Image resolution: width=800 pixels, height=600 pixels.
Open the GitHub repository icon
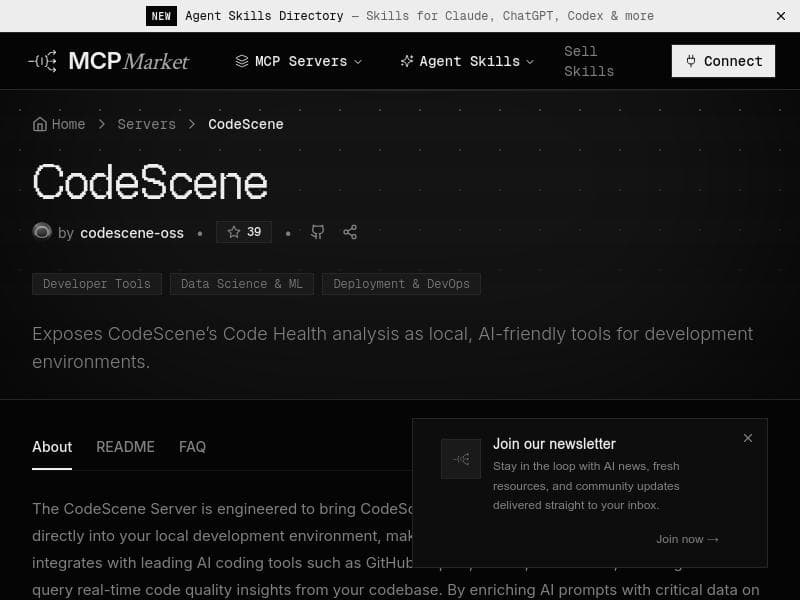point(317,231)
